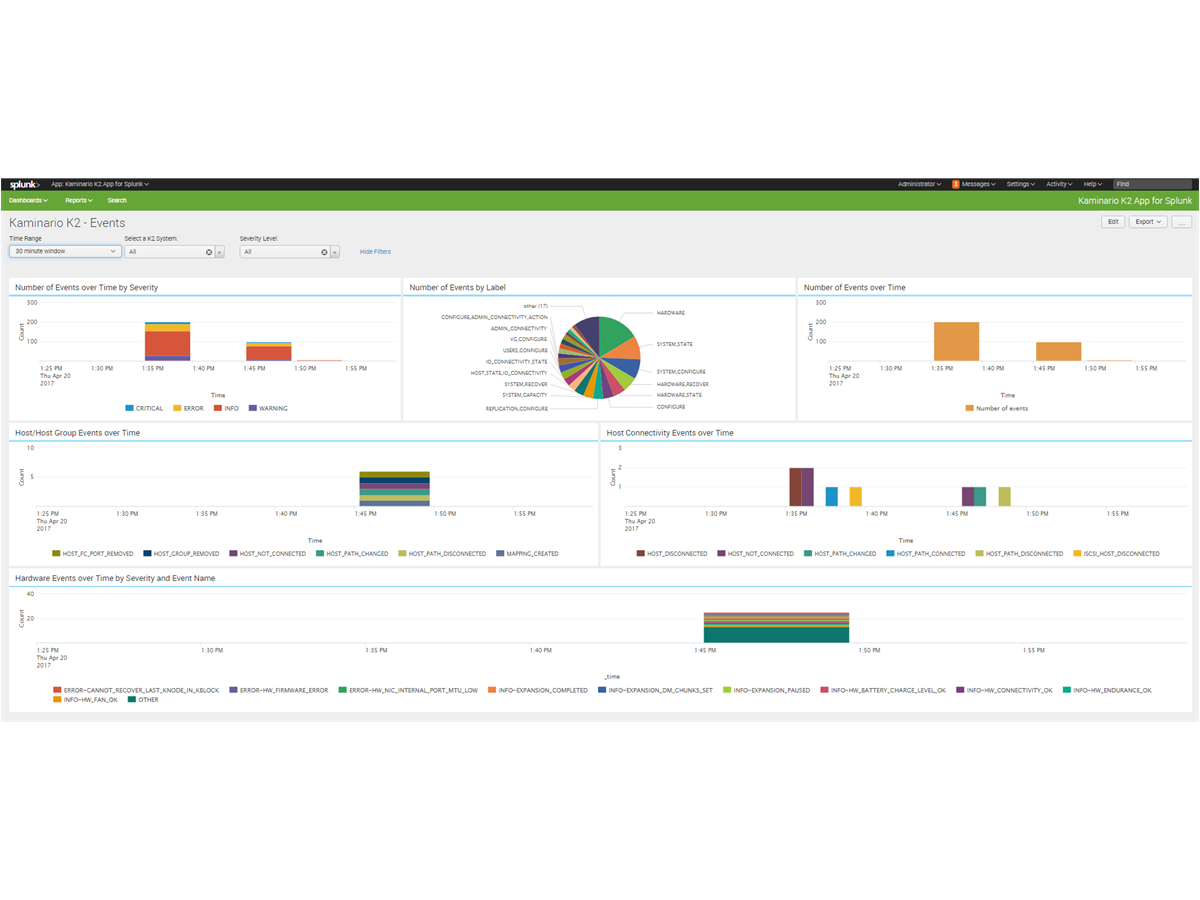
Task: Click the Find search field
Action: click(1152, 184)
